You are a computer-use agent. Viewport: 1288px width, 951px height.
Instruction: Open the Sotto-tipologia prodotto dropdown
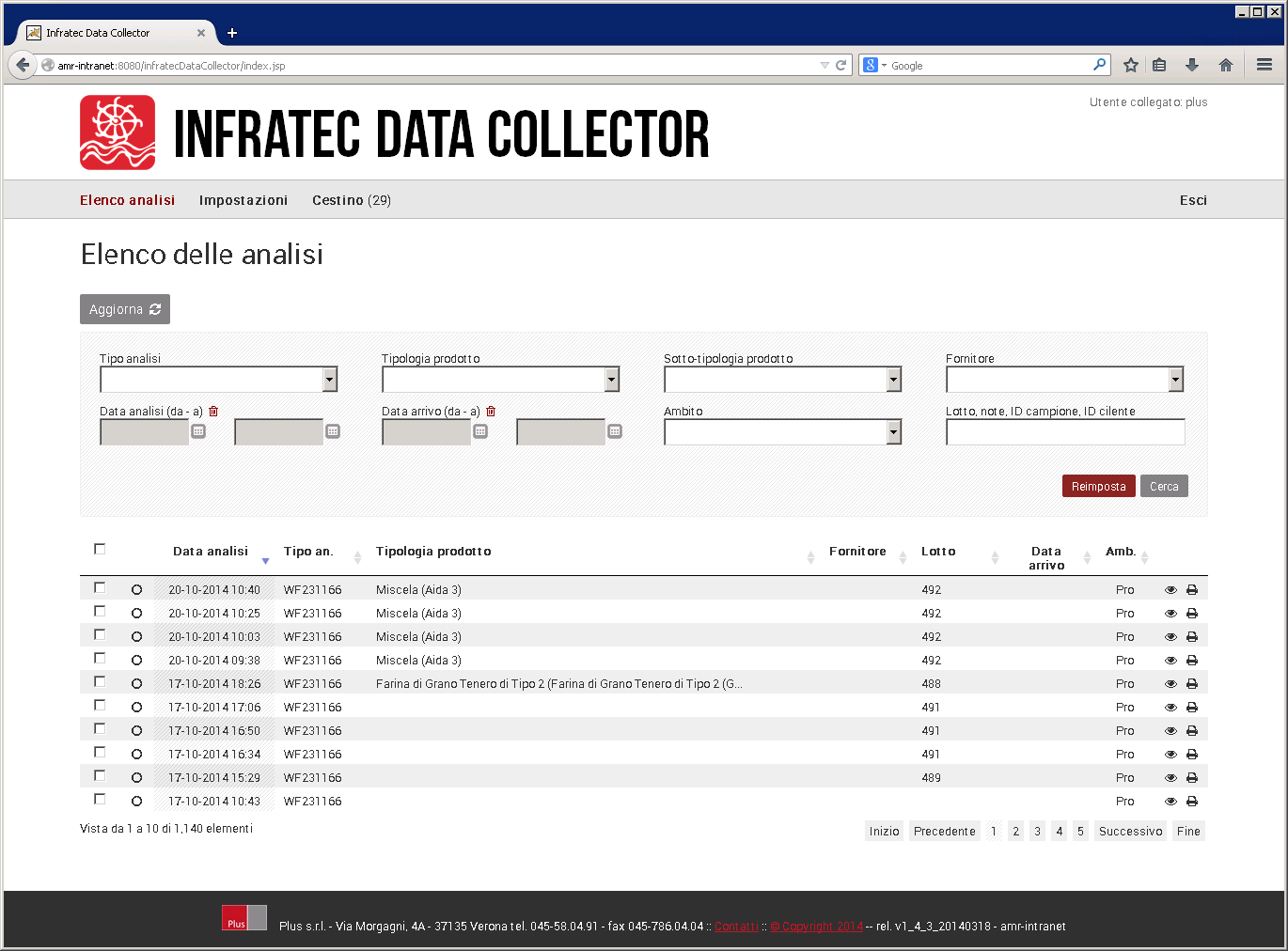point(782,379)
